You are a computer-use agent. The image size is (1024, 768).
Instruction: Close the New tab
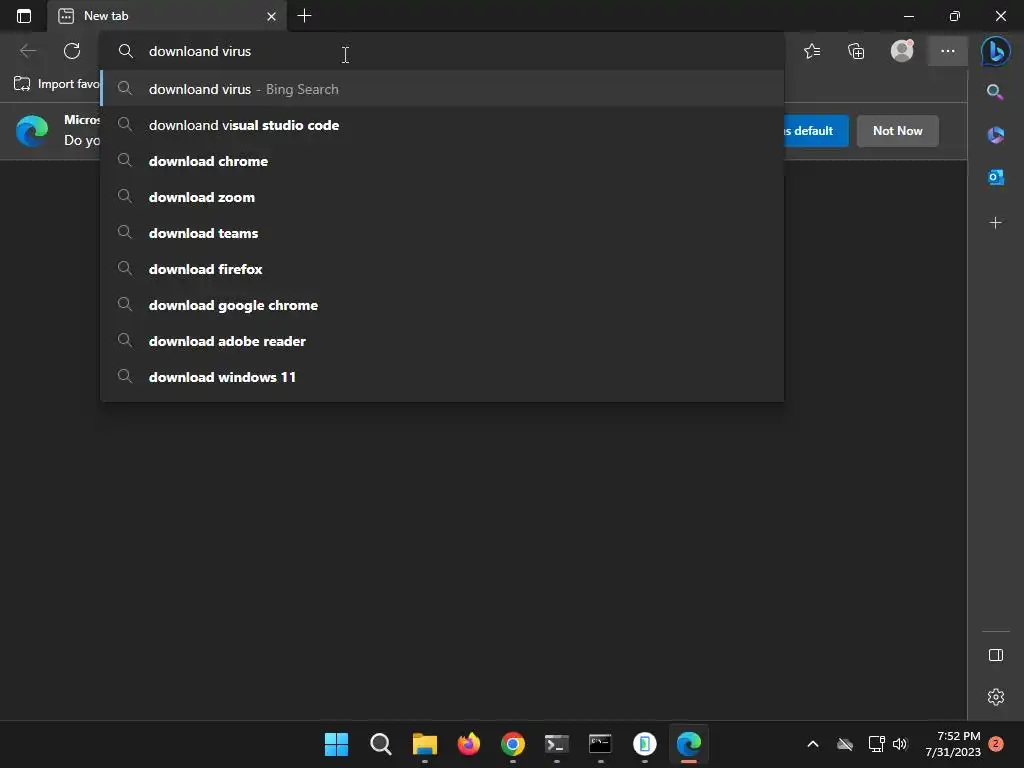(x=271, y=16)
